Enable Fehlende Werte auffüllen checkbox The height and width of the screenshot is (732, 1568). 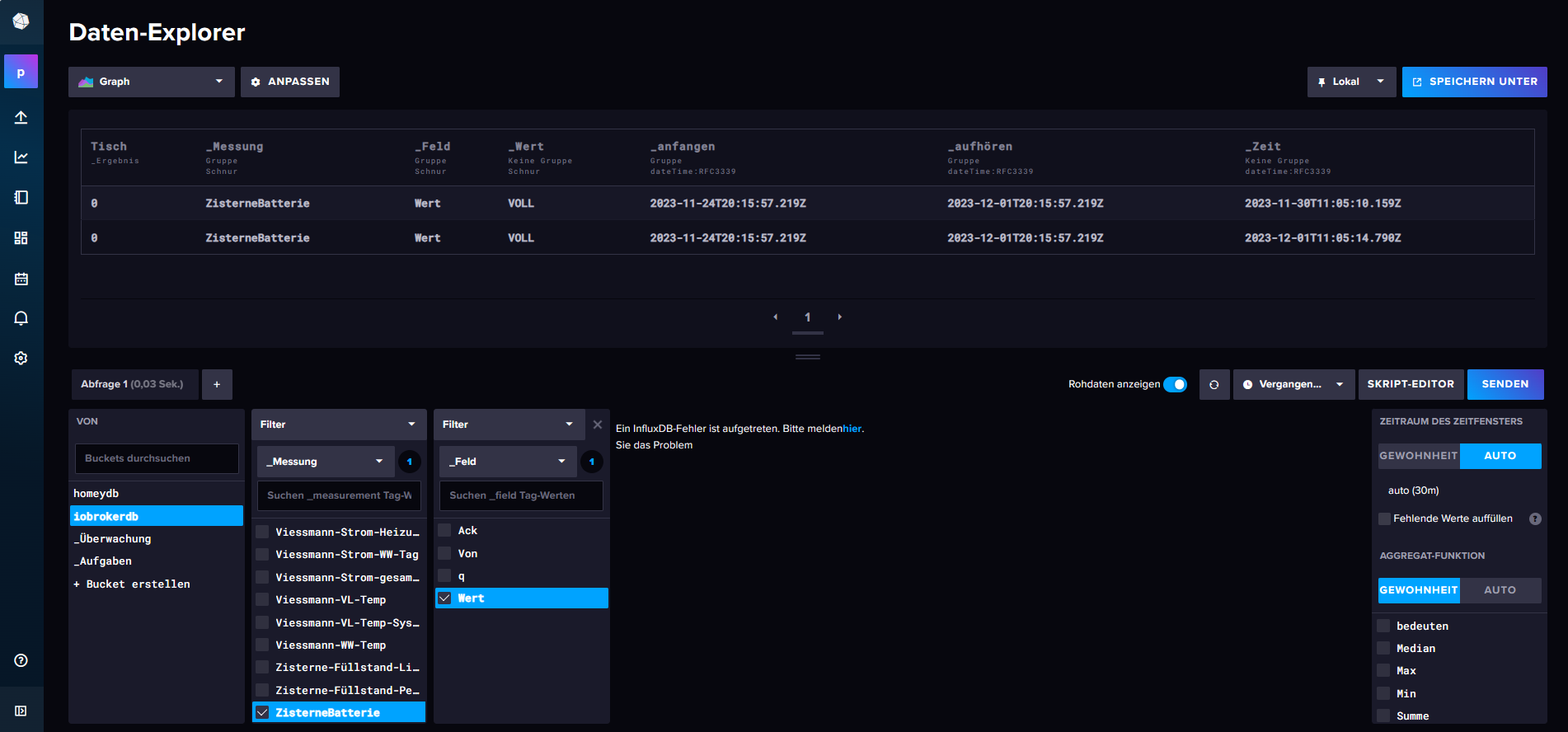(x=1385, y=518)
